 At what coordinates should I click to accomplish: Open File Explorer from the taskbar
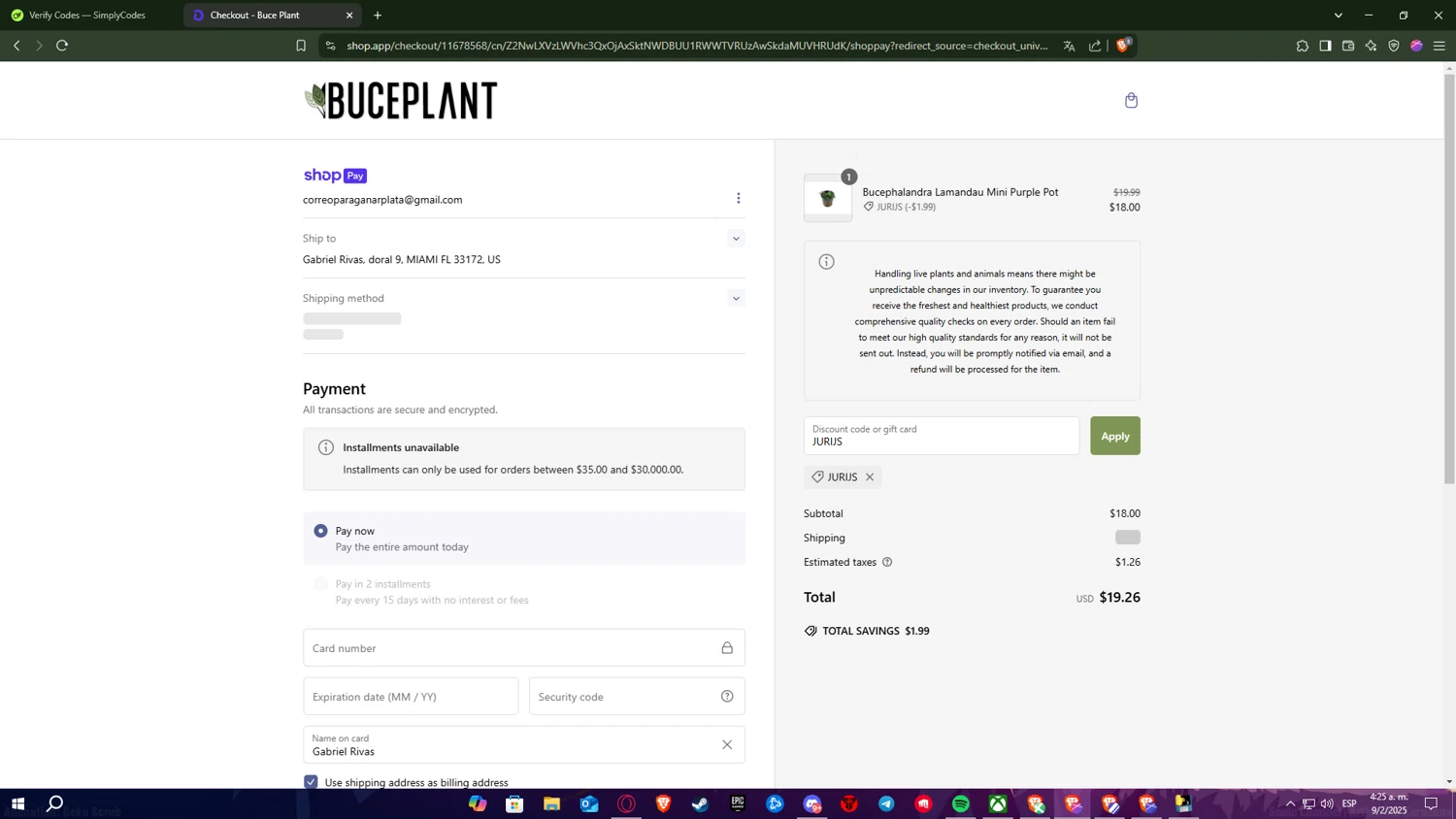[551, 803]
